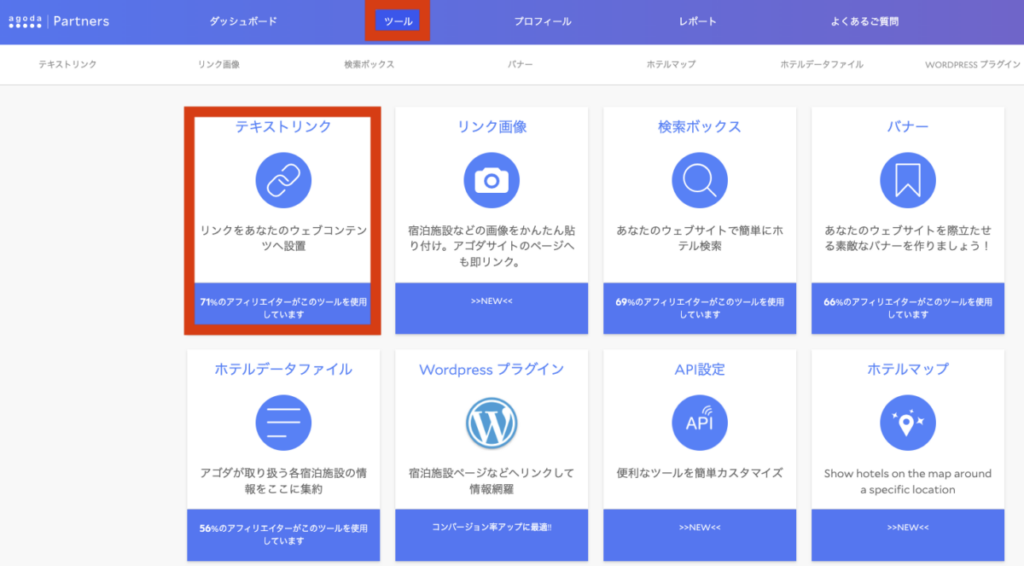Click the text アゴダが取り扱う各宿泊施設の情報をここに集約
Viewport: 1024px width, 566px height.
pyautogui.click(x=283, y=480)
